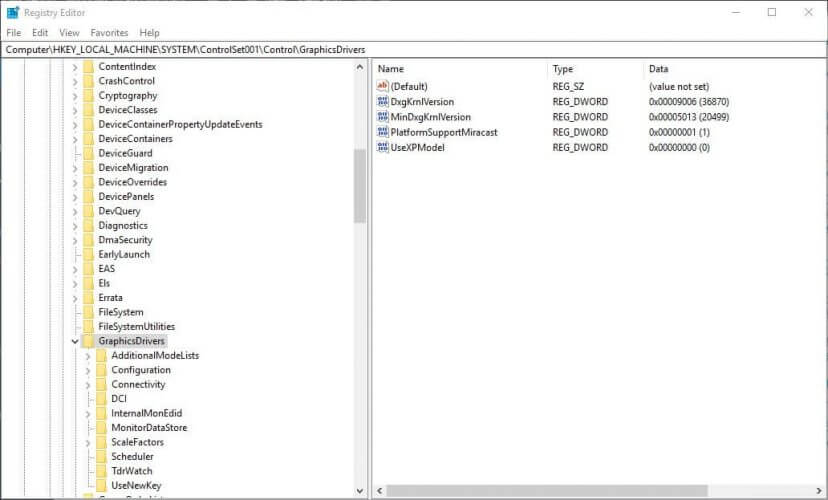828x500 pixels.
Task: Open the File menu
Action: click(x=14, y=33)
